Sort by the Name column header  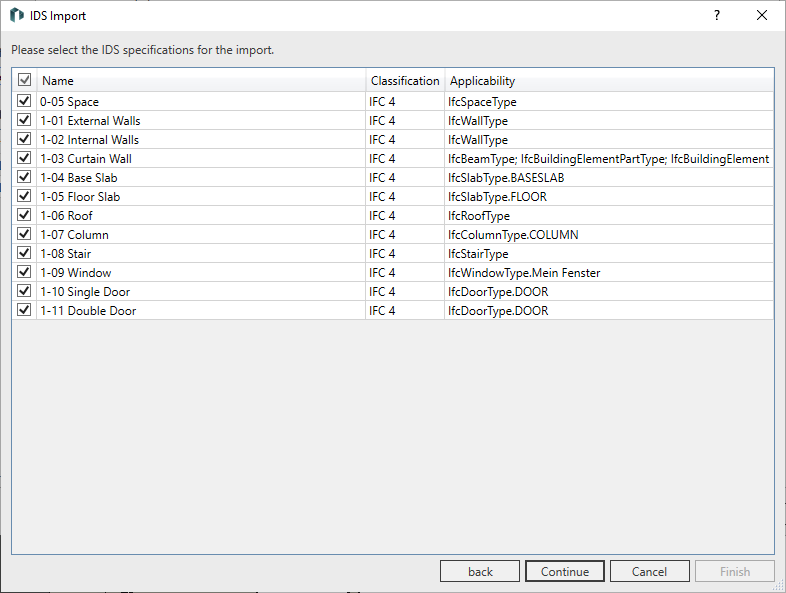tap(201, 80)
